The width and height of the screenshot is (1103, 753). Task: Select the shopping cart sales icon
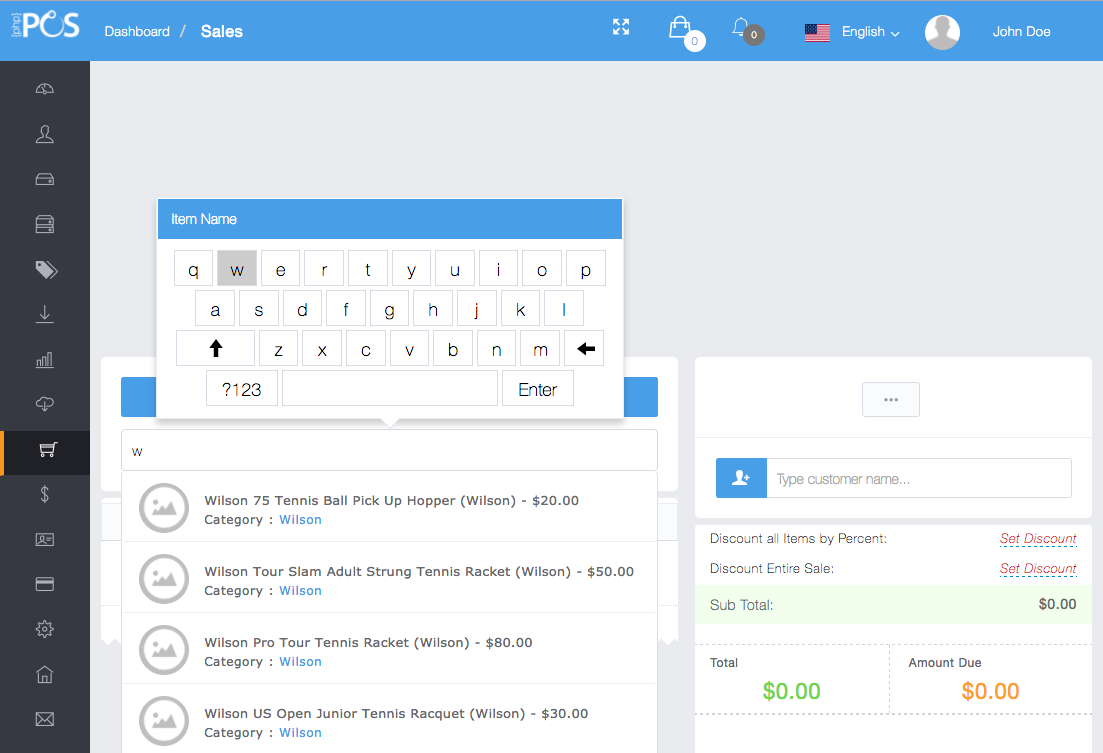48,450
